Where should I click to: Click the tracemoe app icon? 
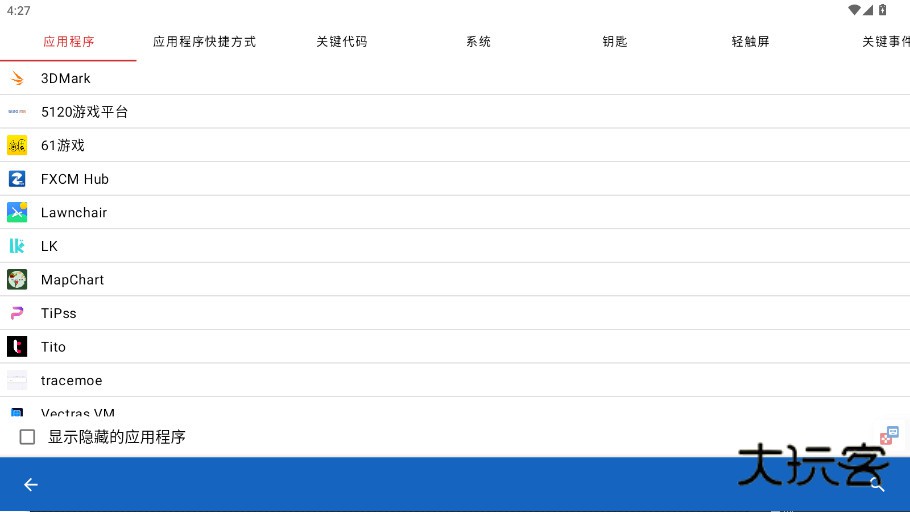[x=17, y=380]
